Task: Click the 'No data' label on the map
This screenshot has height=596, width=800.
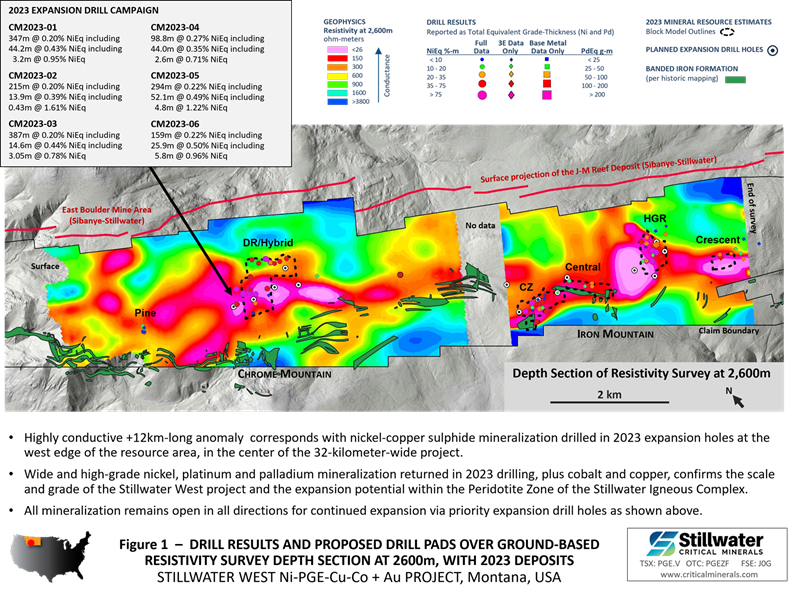Action: click(480, 225)
